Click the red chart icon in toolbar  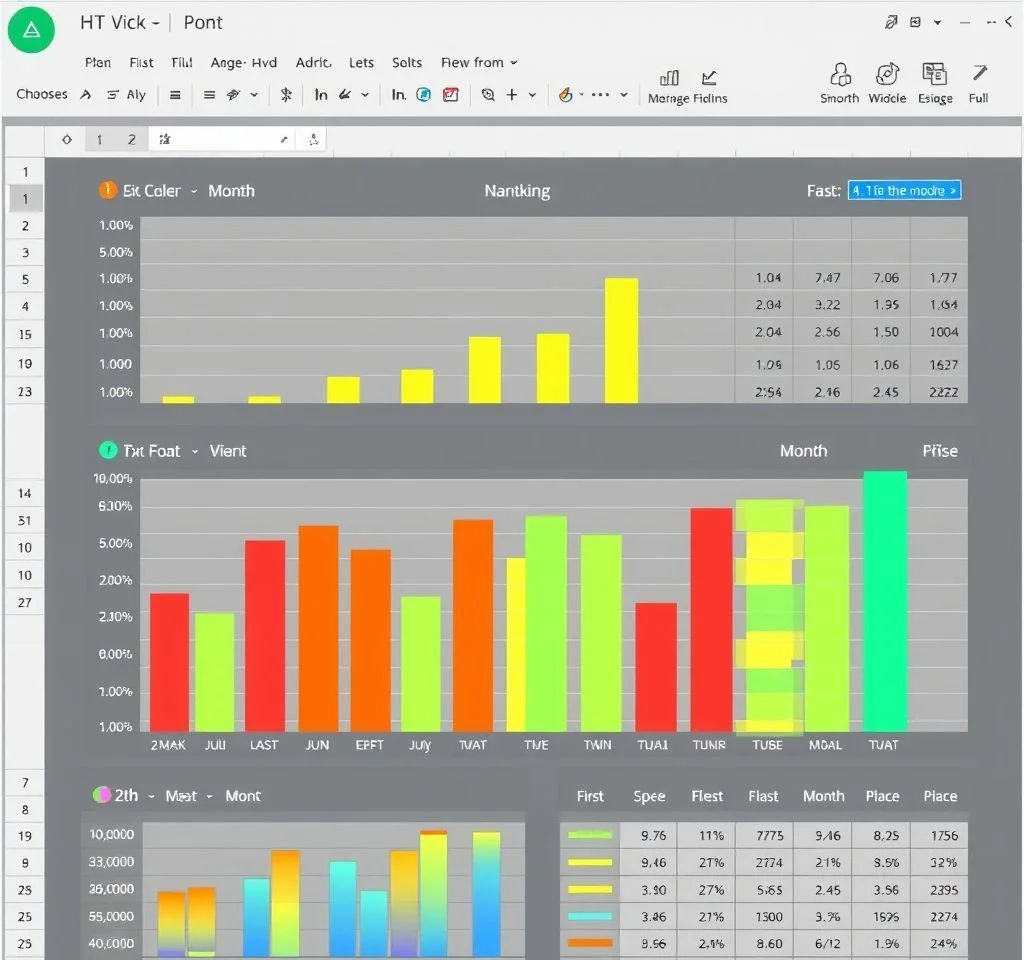[x=451, y=95]
